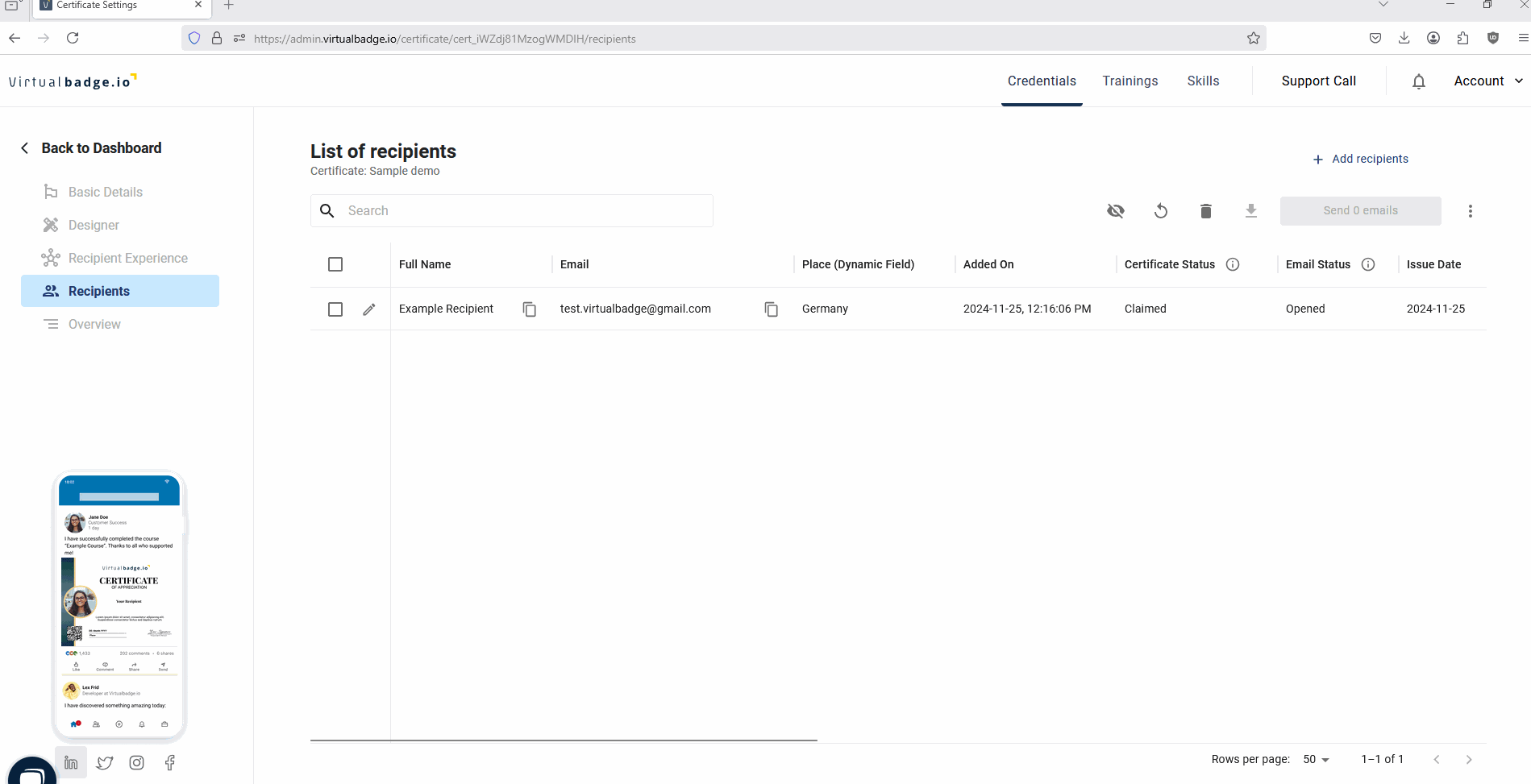Open the browser tab list chevron

pos(1383,5)
